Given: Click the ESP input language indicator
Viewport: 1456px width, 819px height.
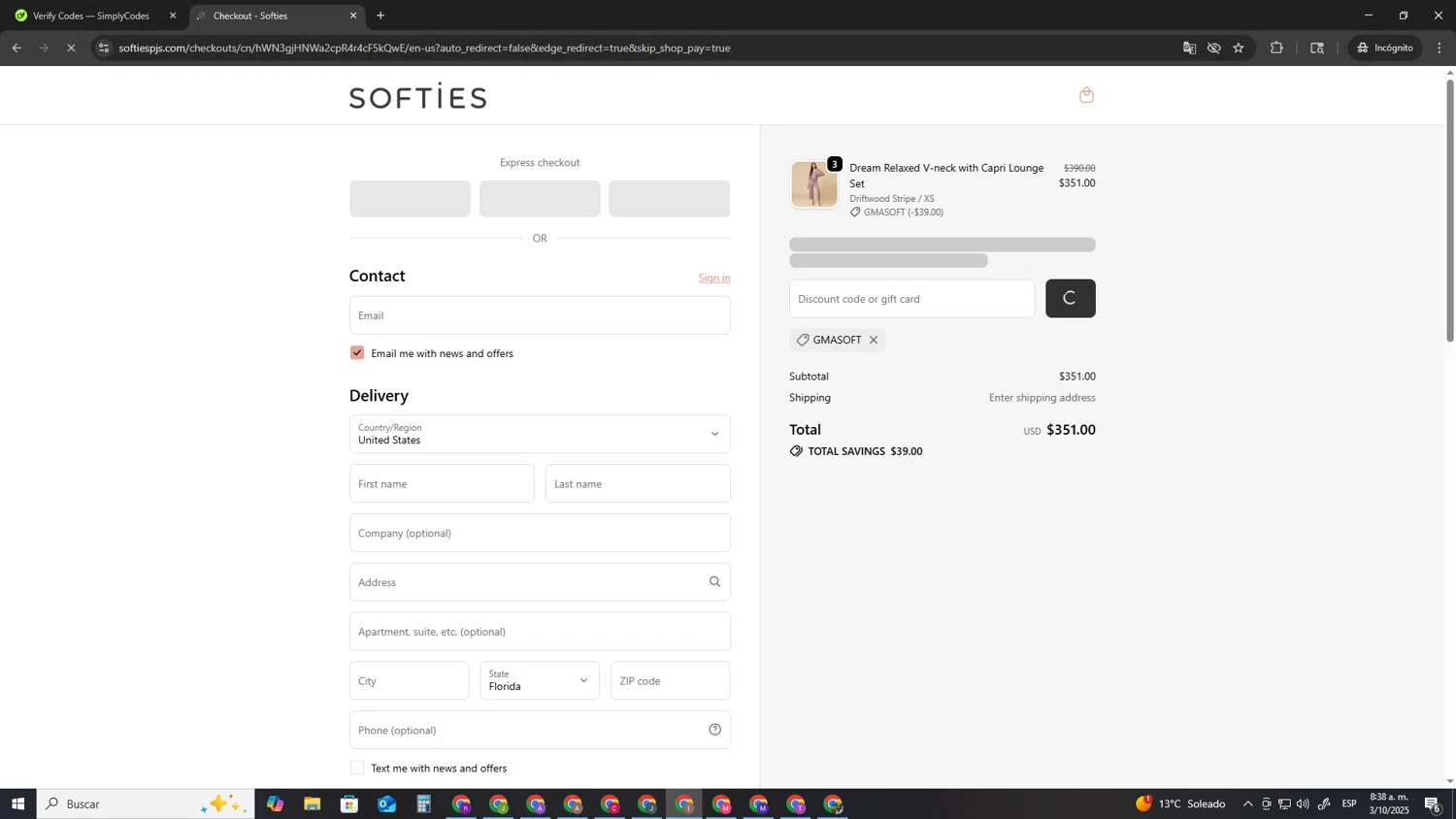Looking at the screenshot, I should click(1349, 803).
